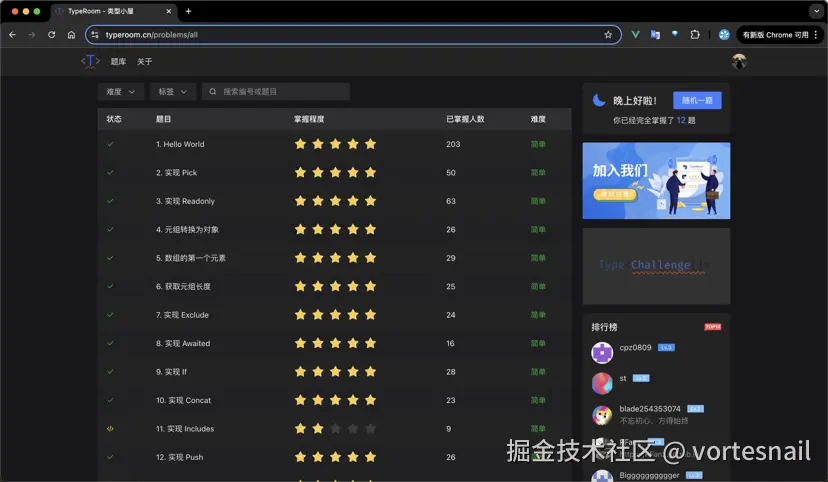Open the new tab plus button

point(188,11)
